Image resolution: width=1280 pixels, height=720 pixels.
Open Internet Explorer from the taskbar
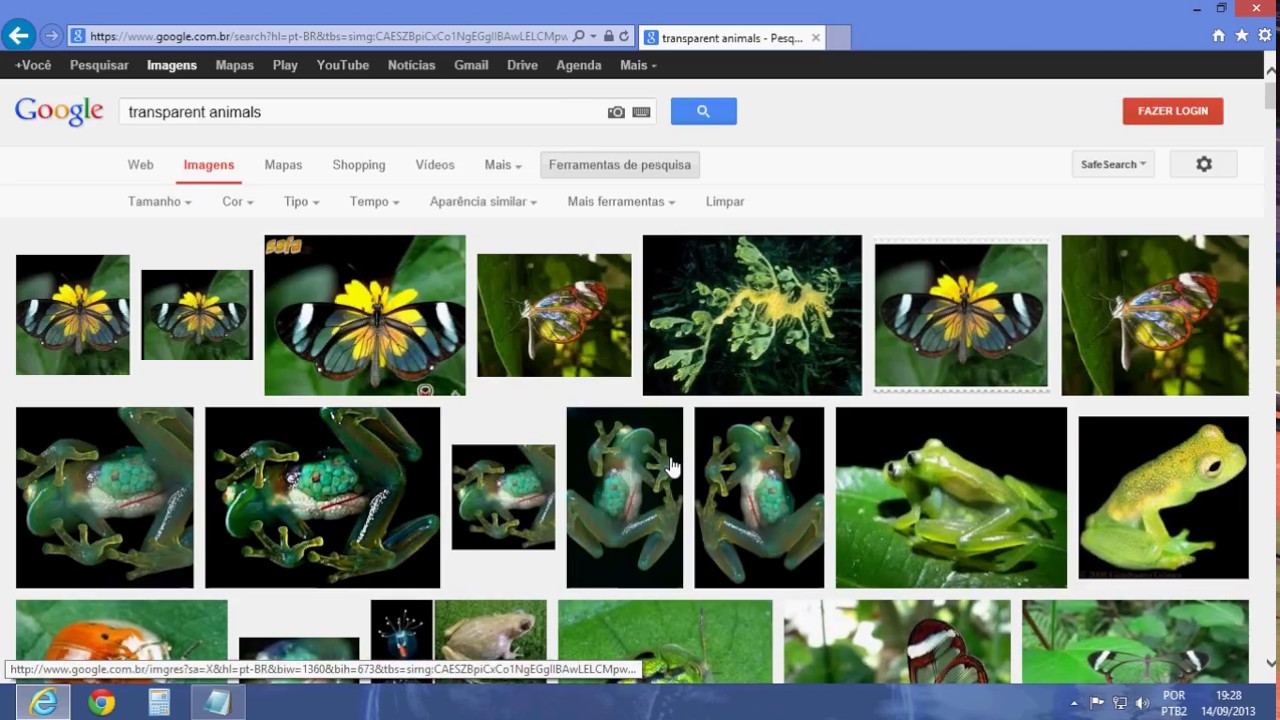(x=43, y=703)
